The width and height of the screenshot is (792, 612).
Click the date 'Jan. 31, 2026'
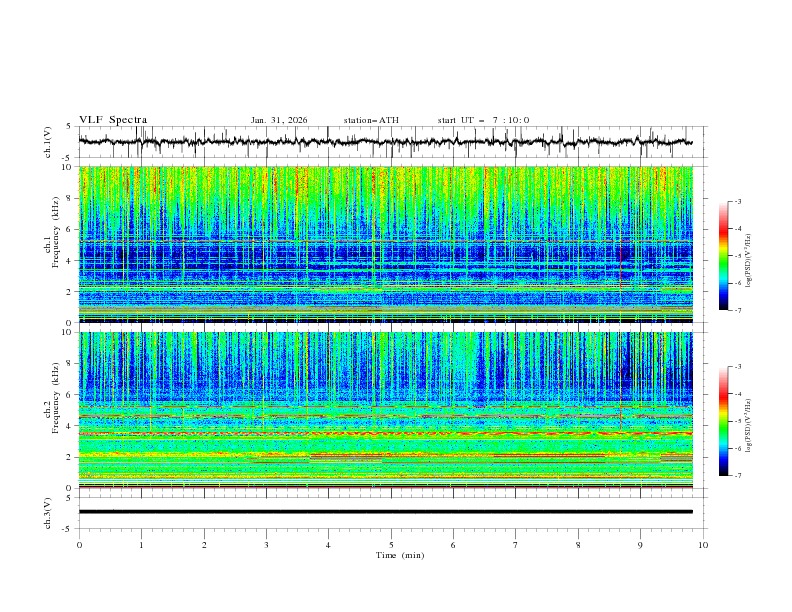point(279,120)
